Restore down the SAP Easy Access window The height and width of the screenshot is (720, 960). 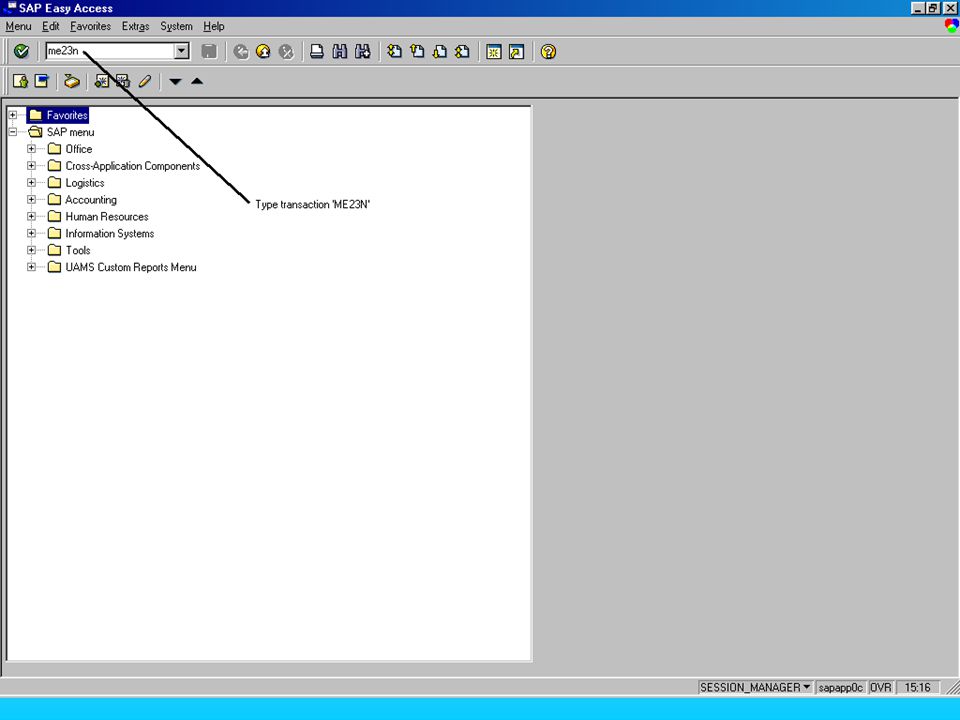(x=933, y=8)
